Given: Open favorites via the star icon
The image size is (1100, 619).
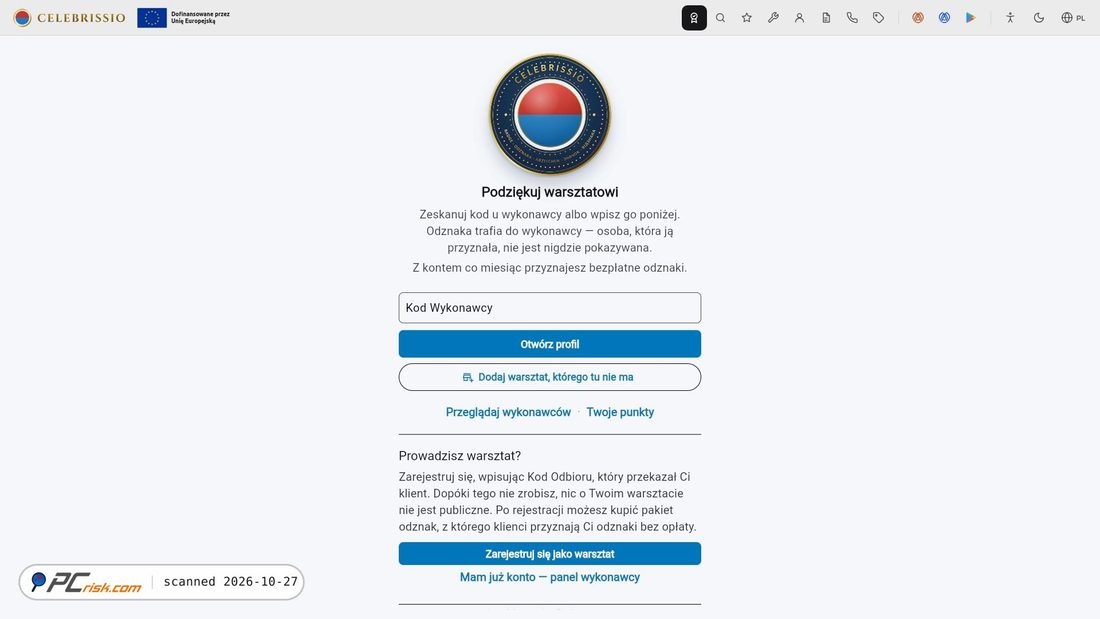Looking at the screenshot, I should pyautogui.click(x=746, y=18).
